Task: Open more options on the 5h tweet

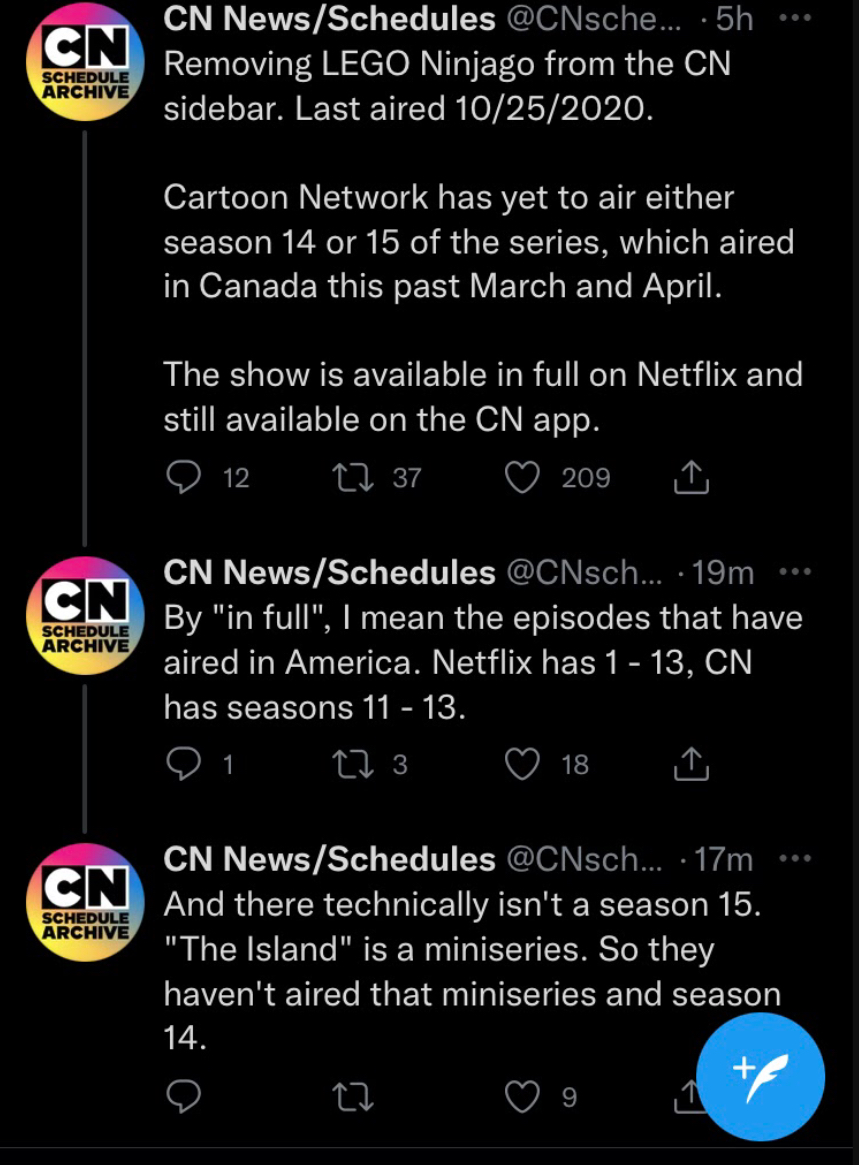Action: point(796,18)
